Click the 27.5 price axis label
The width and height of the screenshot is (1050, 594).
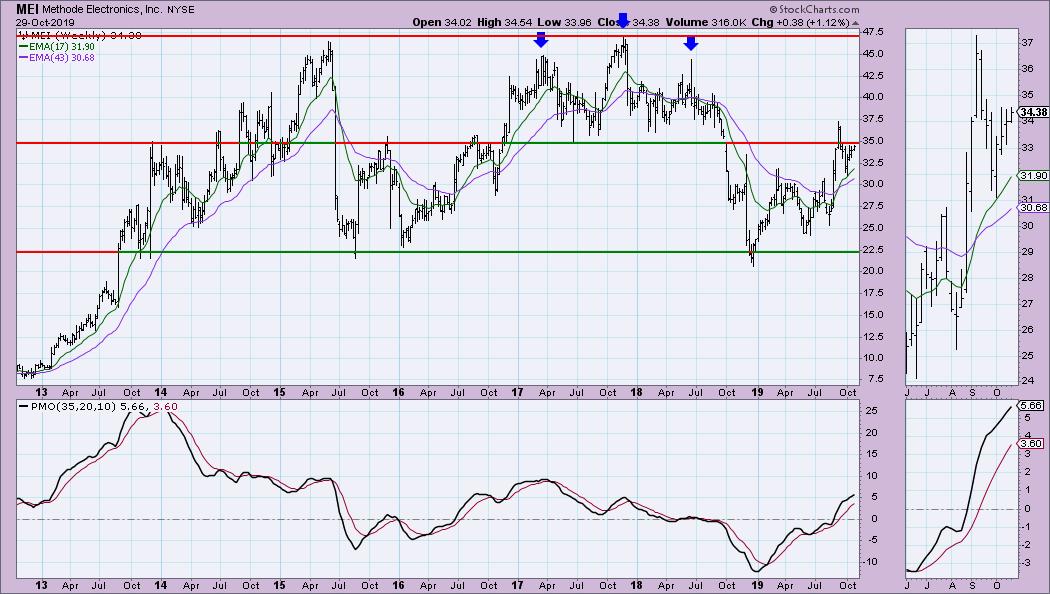[x=873, y=206]
